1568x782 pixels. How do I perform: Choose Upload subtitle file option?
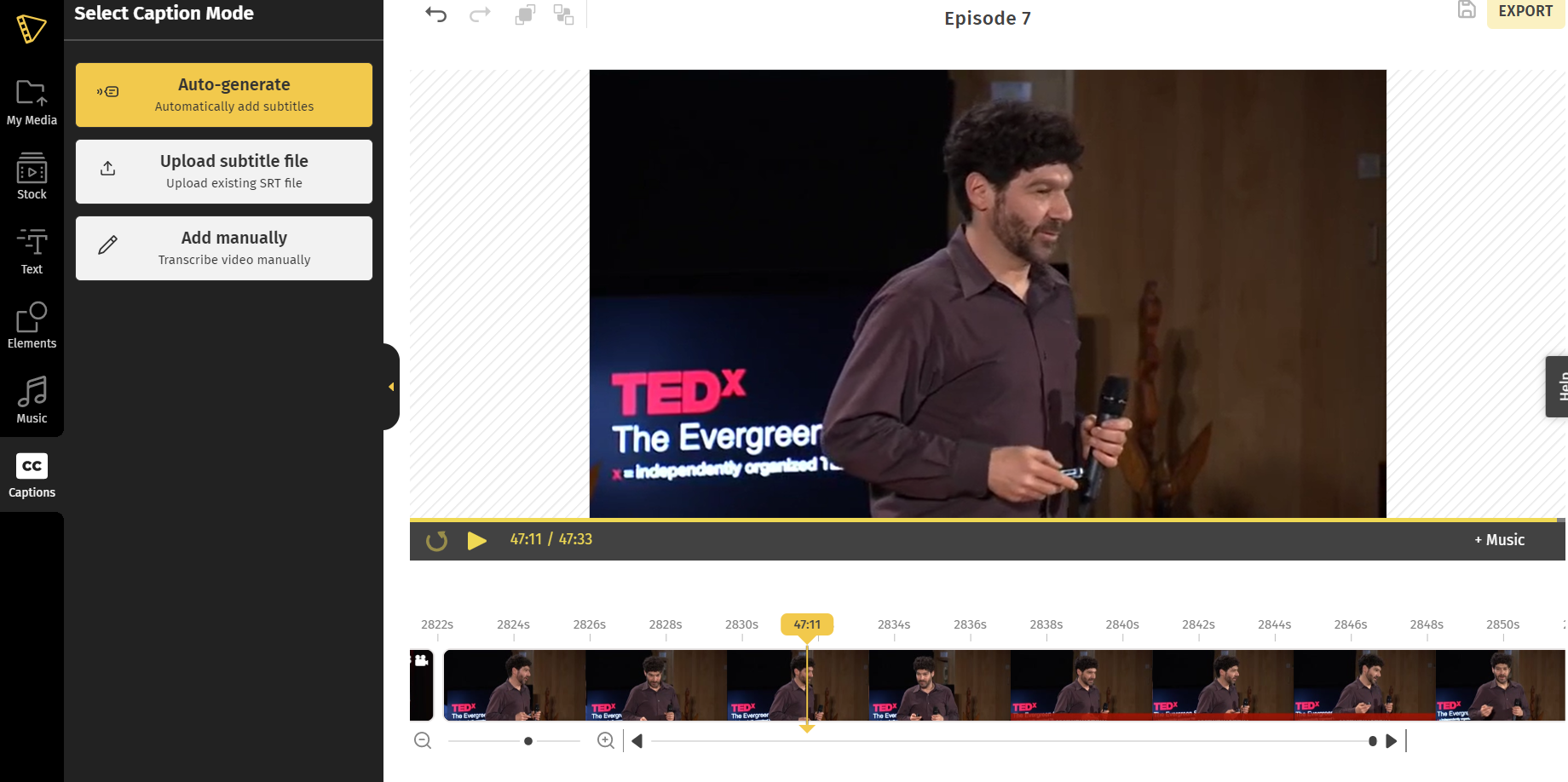(224, 171)
